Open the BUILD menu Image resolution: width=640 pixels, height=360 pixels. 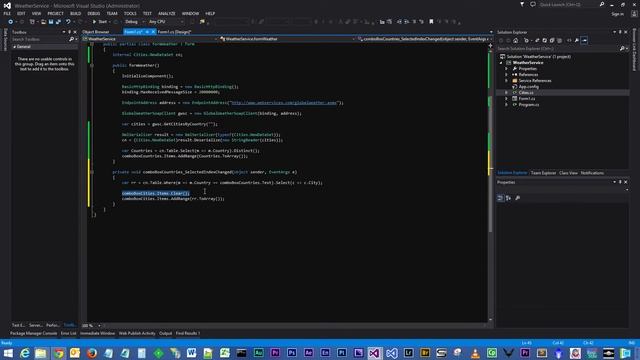pyautogui.click(x=76, y=13)
